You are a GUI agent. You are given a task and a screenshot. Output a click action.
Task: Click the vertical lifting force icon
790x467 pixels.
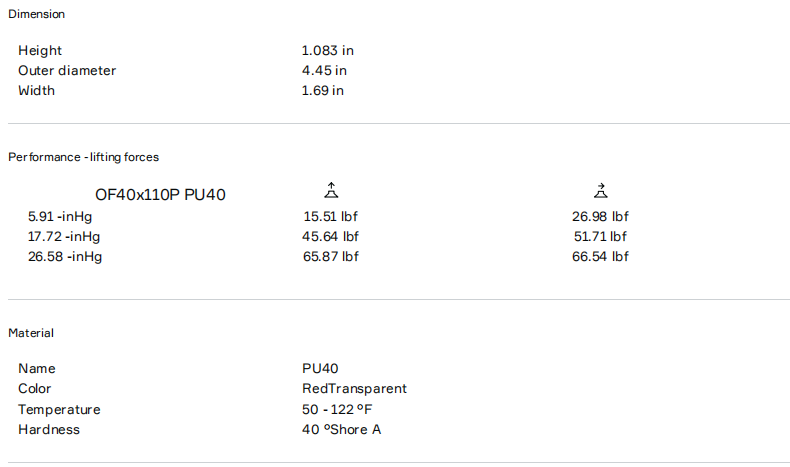[332, 191]
